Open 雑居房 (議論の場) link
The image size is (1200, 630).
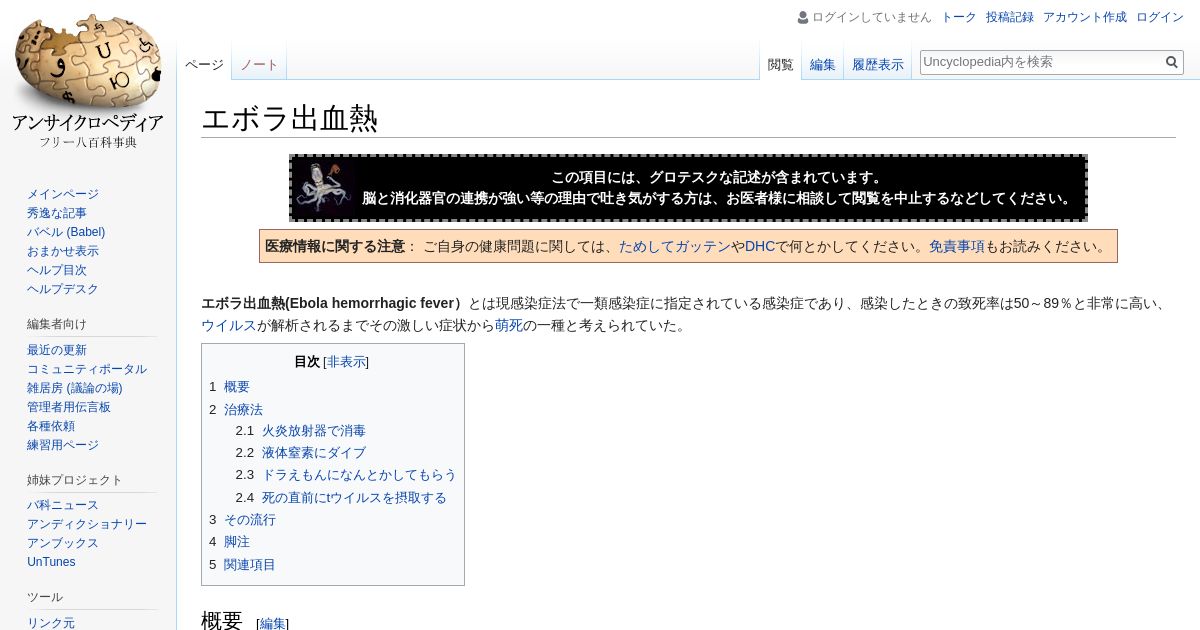[x=75, y=388]
